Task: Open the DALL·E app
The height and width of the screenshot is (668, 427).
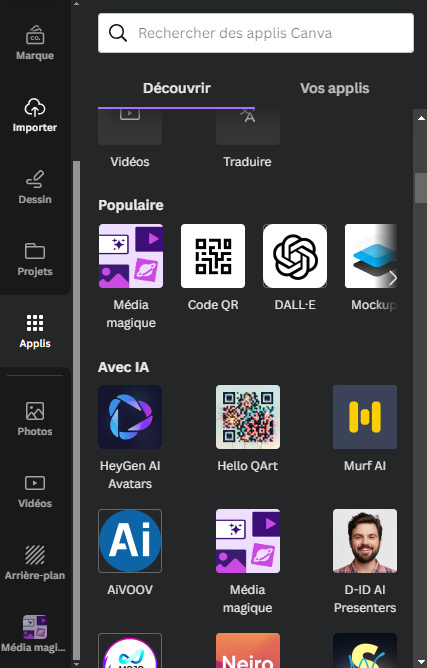Action: click(x=295, y=256)
